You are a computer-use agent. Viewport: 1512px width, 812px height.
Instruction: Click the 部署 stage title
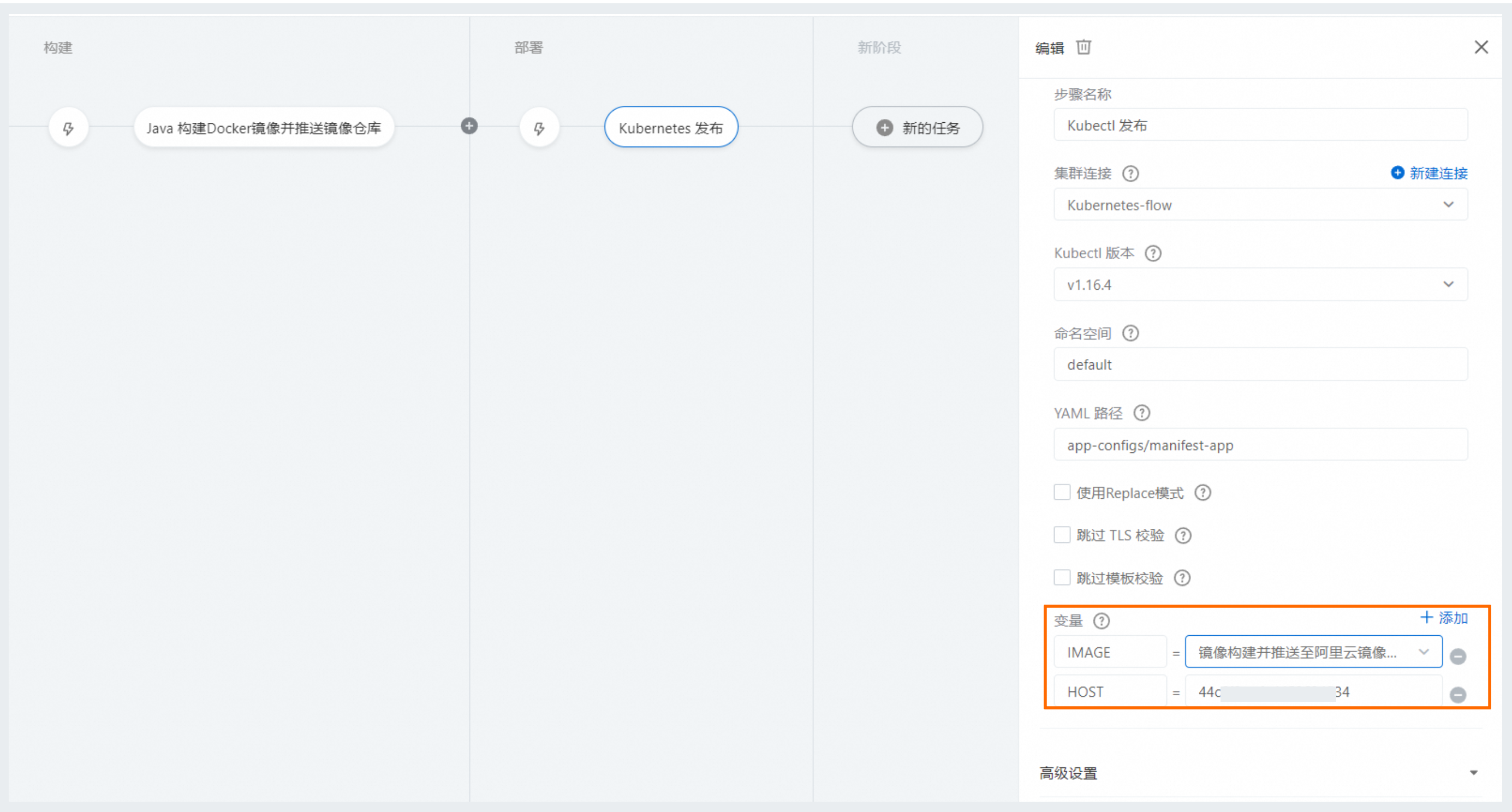[x=529, y=47]
